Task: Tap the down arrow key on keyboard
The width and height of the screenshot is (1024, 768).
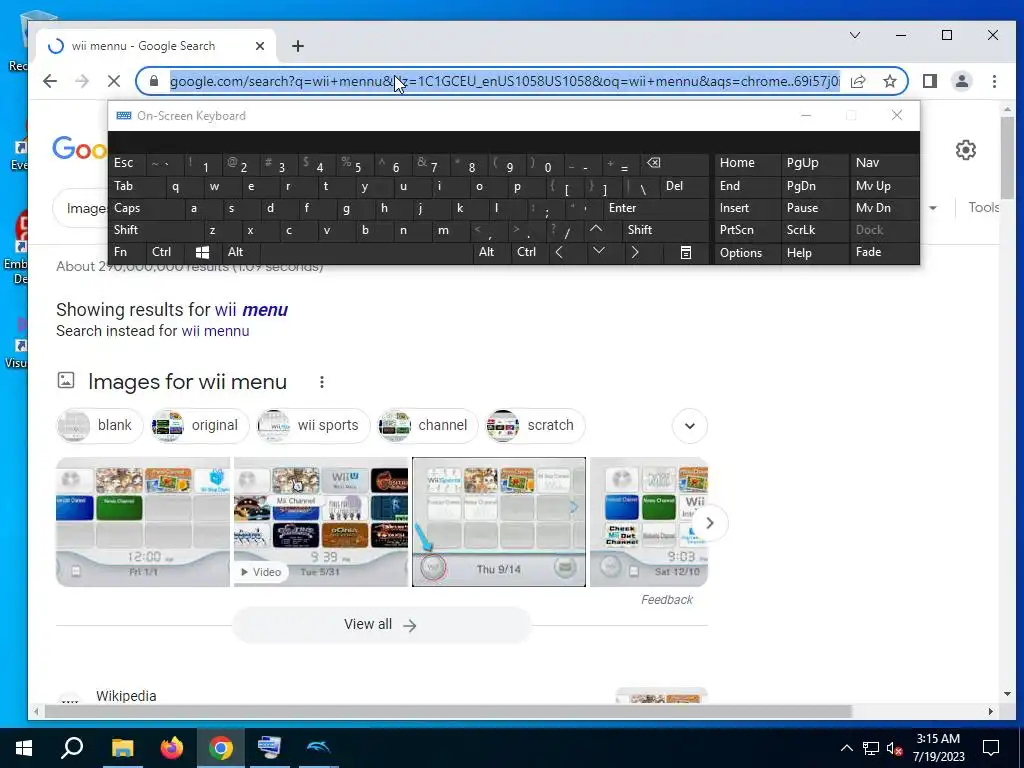Action: [599, 252]
